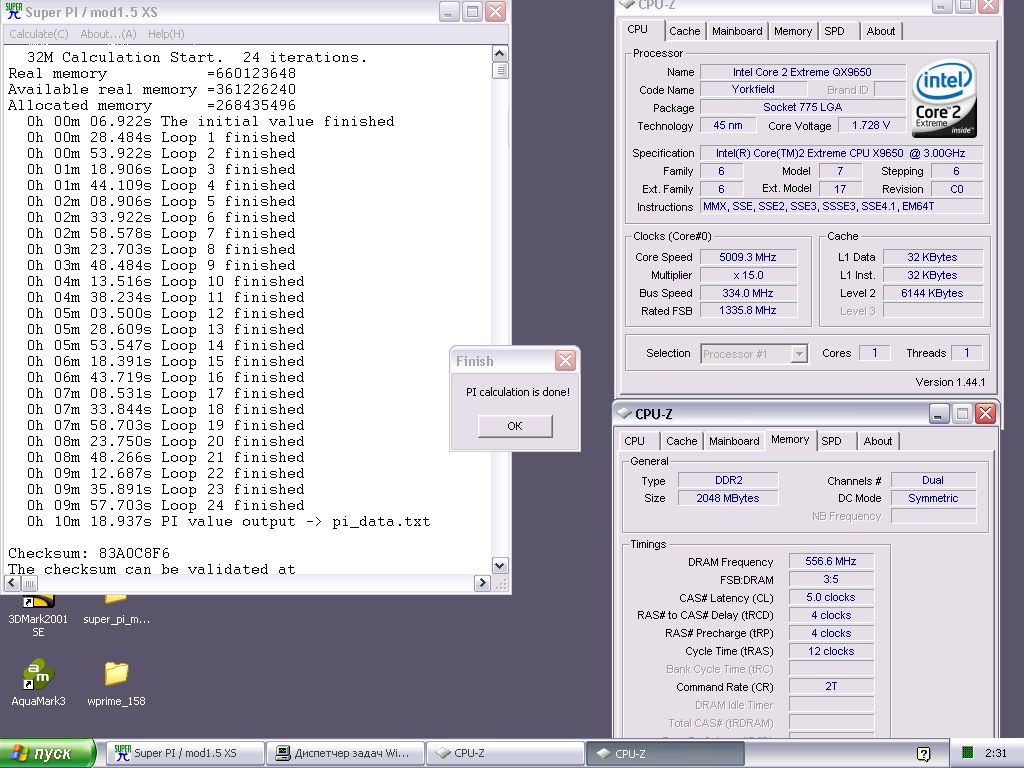
Task: Click the Channels # value Dual
Action: click(x=933, y=480)
